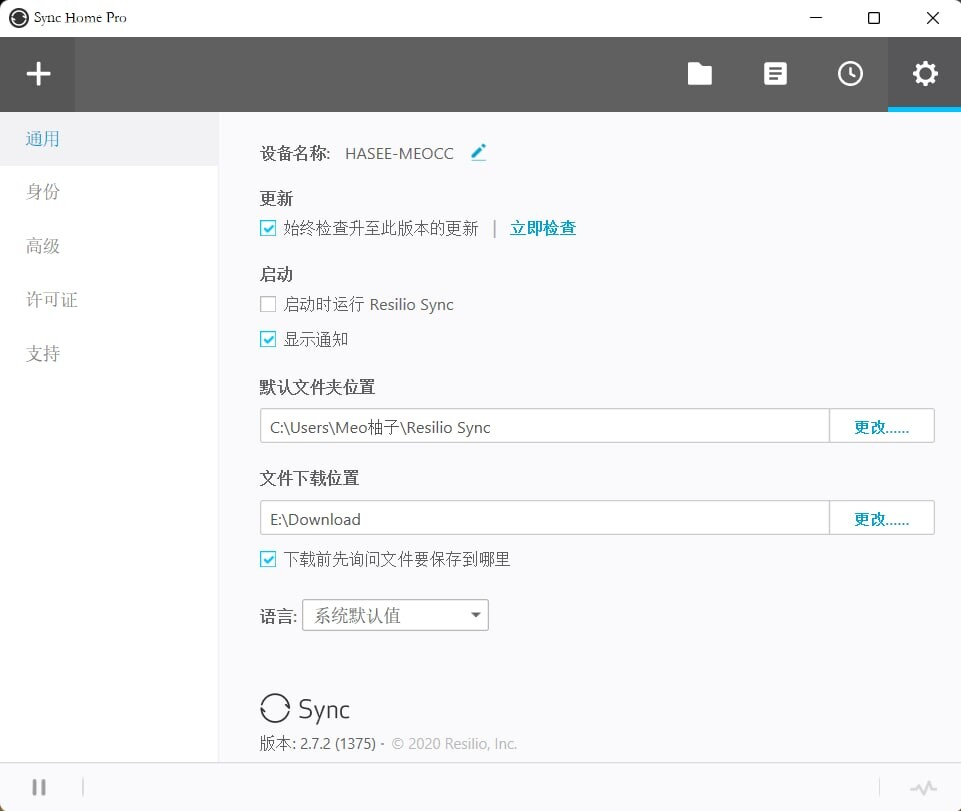961x811 pixels.
Task: Close the Sync Home Pro window
Action: click(932, 18)
